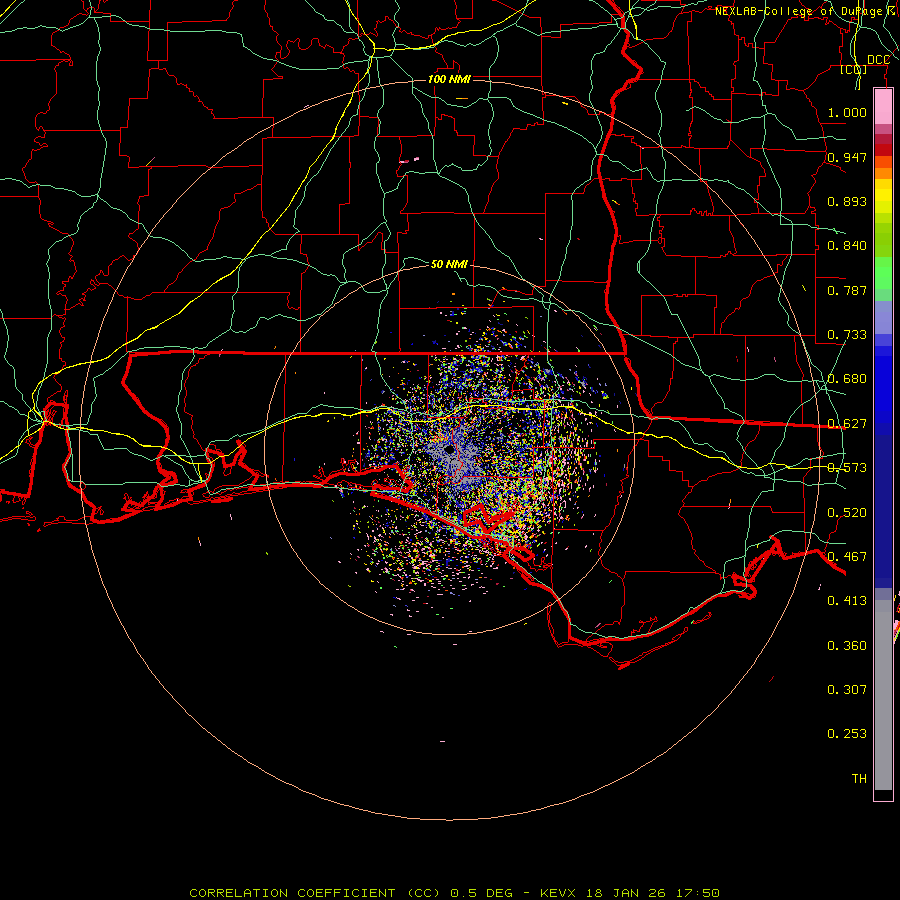Select the 1.000 value on color scale

click(x=847, y=112)
